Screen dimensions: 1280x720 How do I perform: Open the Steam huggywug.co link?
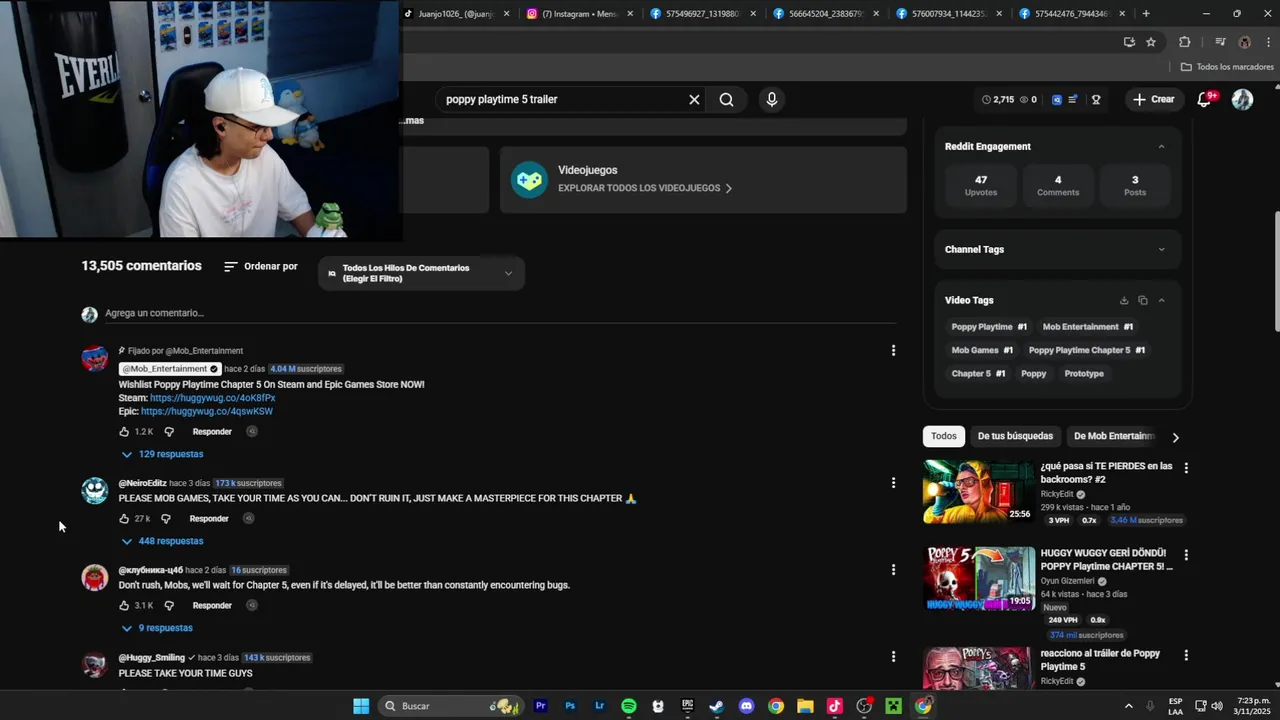point(213,398)
